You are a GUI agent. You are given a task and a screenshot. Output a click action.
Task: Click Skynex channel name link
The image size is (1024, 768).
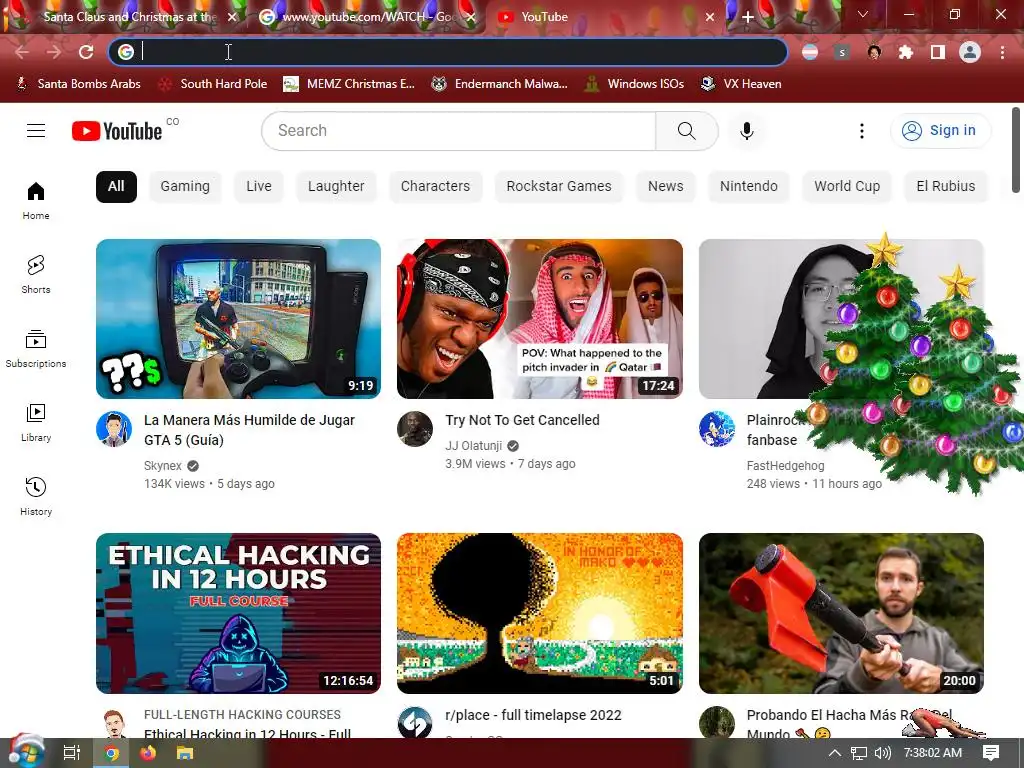163,466
